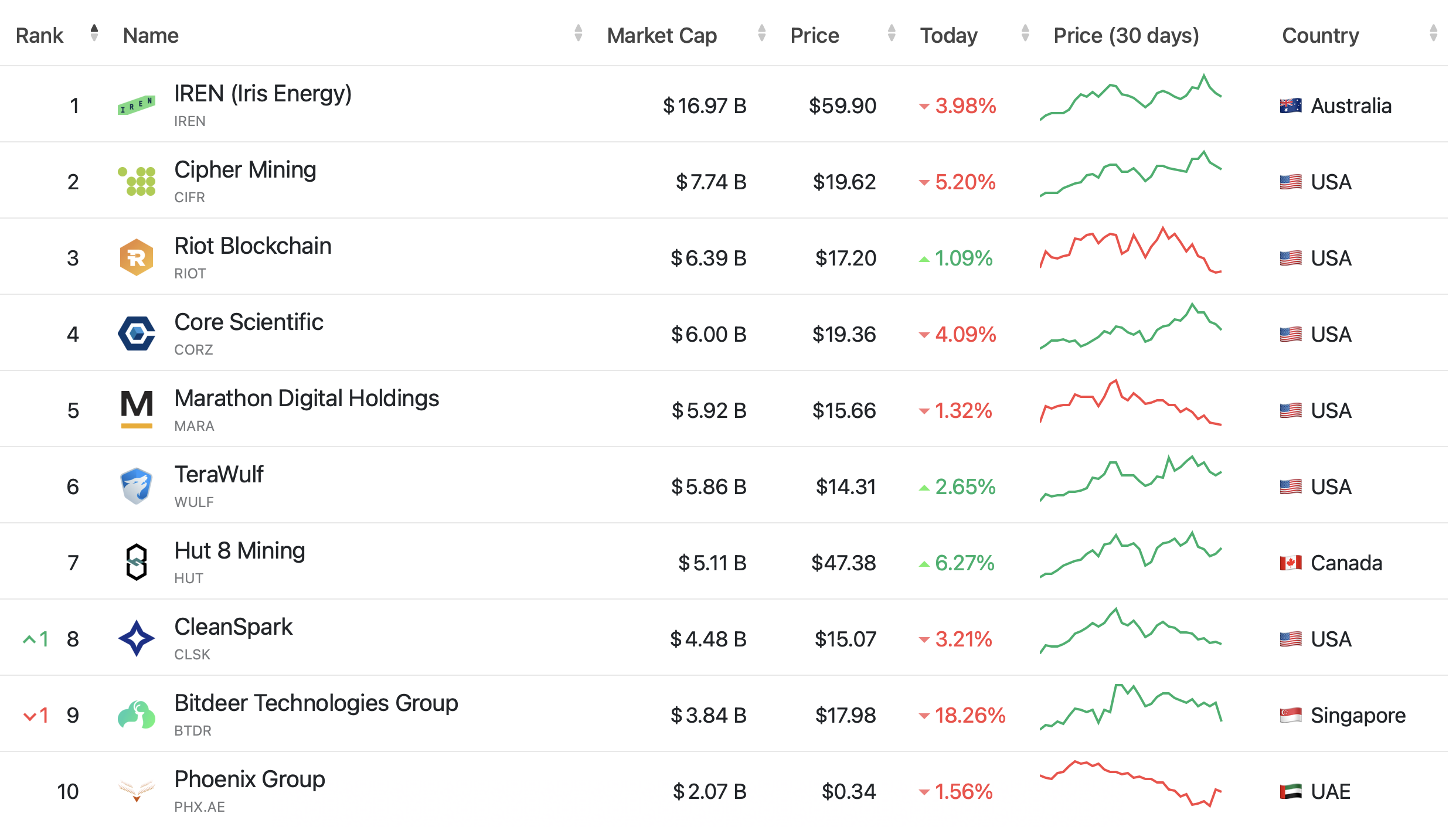Click the TeraWulf wolf shield logo
This screenshot has width=1456, height=827.
pos(137,486)
